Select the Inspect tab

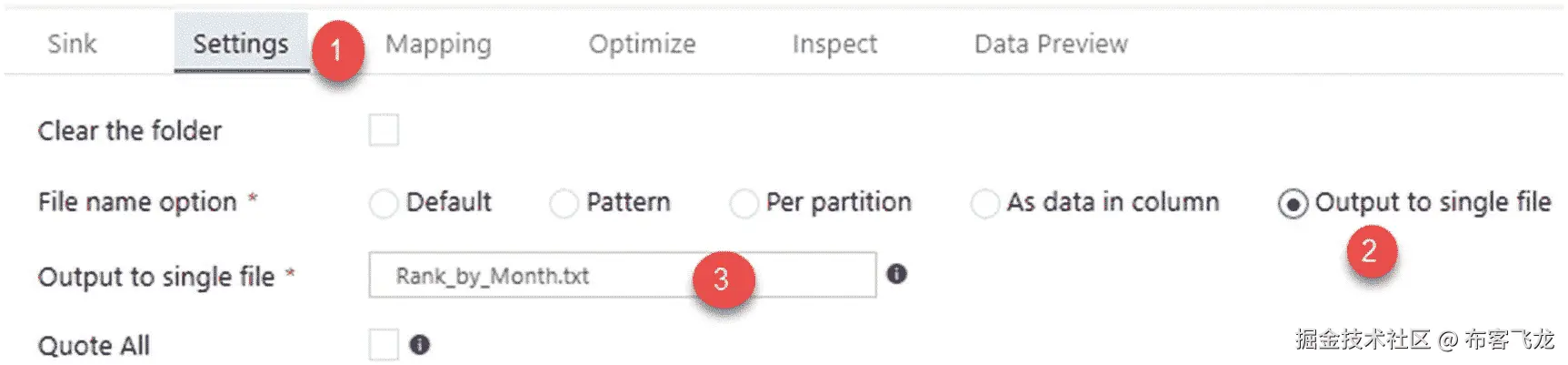pos(834,44)
